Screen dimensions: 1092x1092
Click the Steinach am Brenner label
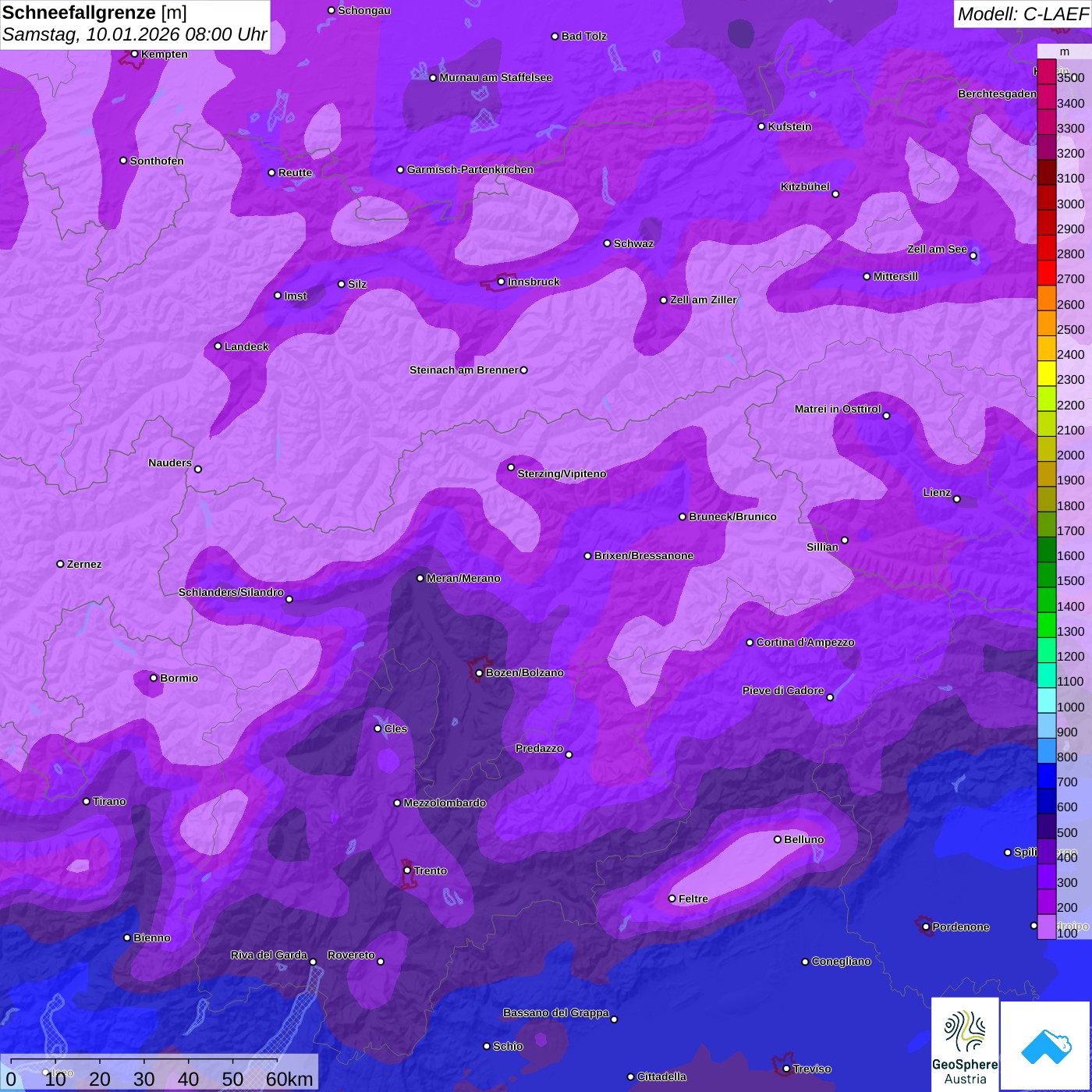tap(463, 370)
